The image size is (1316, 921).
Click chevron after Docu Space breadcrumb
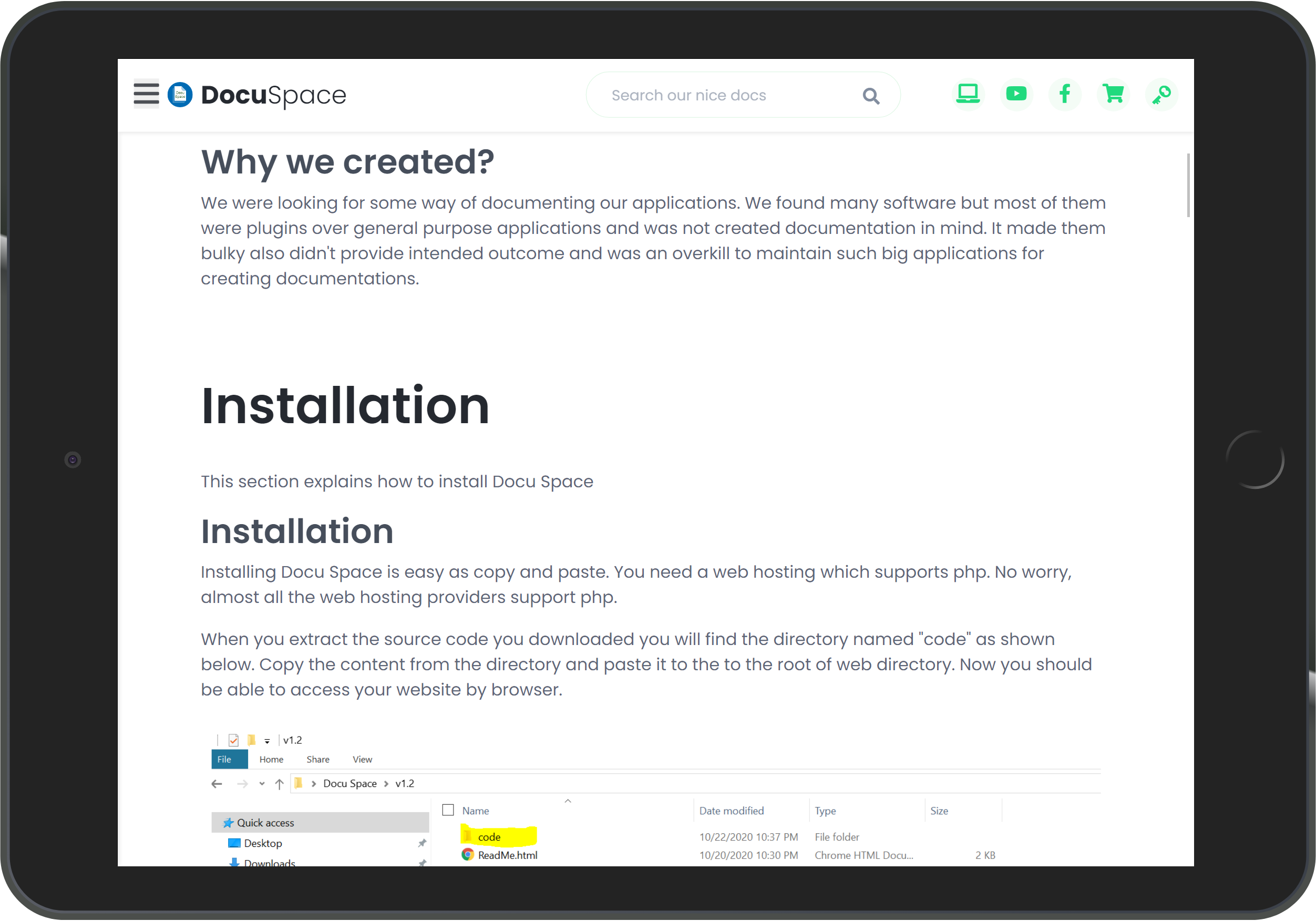pos(386,783)
